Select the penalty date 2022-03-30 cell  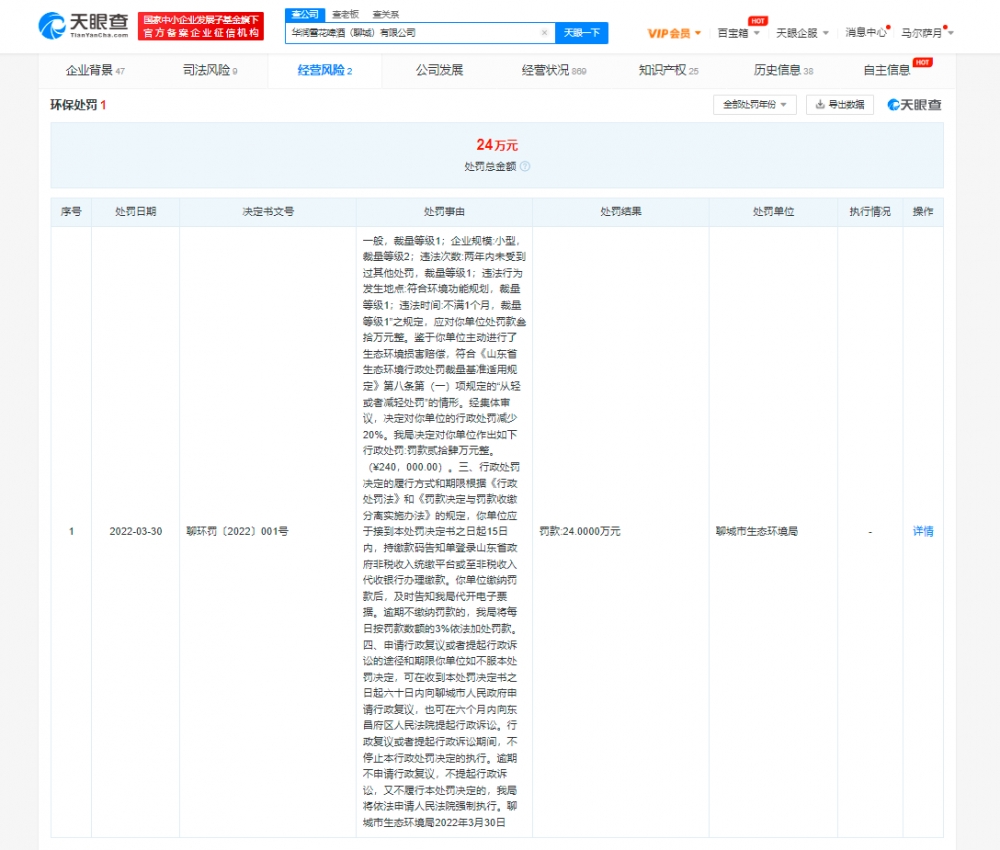(x=136, y=531)
